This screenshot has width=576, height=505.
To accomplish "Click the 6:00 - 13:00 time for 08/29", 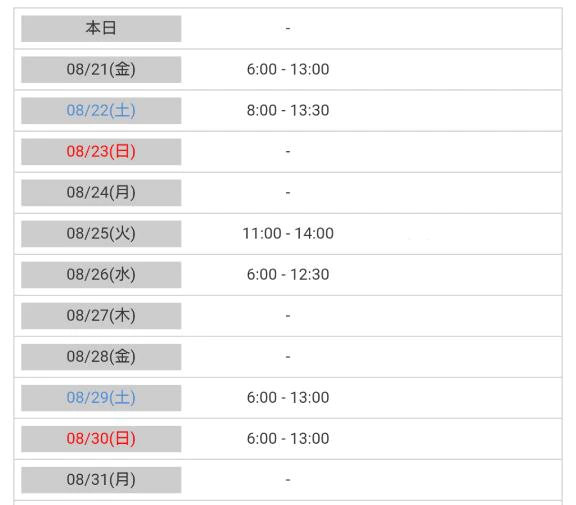I will pyautogui.click(x=288, y=398).
